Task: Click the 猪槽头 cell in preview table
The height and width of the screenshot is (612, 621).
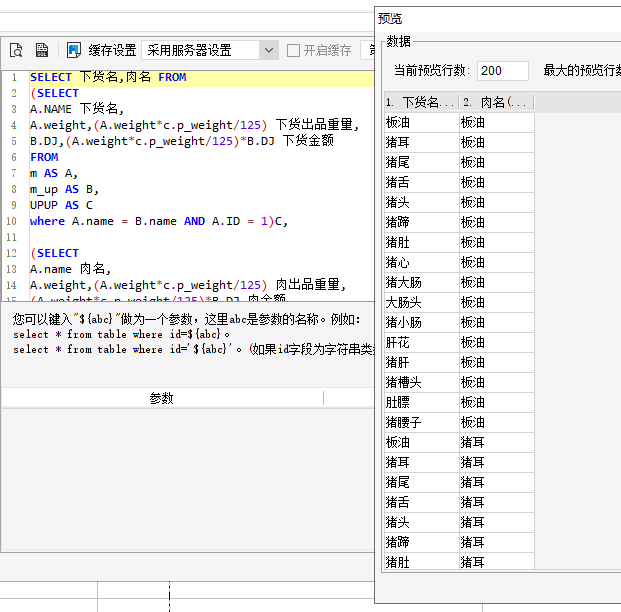Action: (x=421, y=382)
